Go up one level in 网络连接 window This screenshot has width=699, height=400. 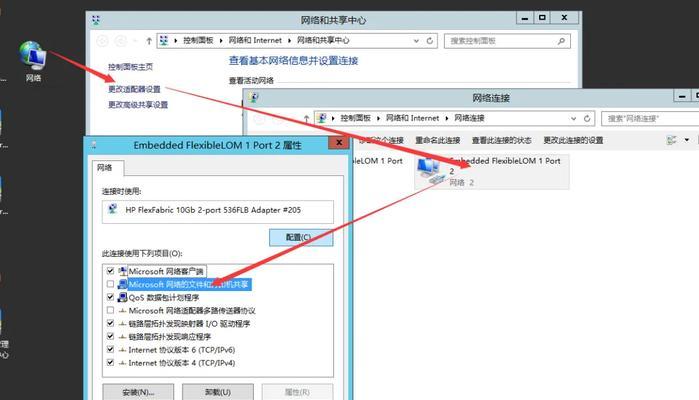click(306, 119)
